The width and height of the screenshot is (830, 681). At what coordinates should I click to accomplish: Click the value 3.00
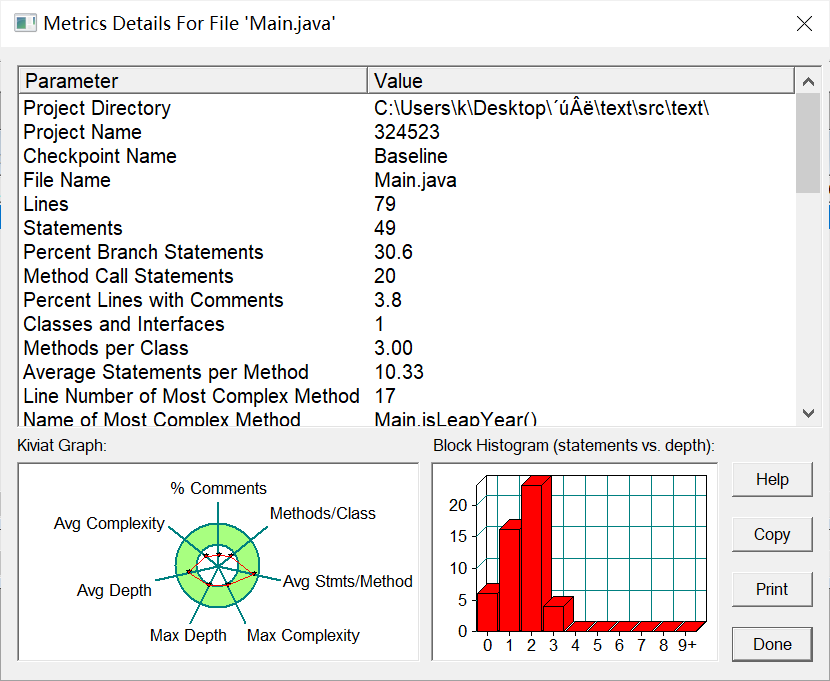pyautogui.click(x=393, y=348)
